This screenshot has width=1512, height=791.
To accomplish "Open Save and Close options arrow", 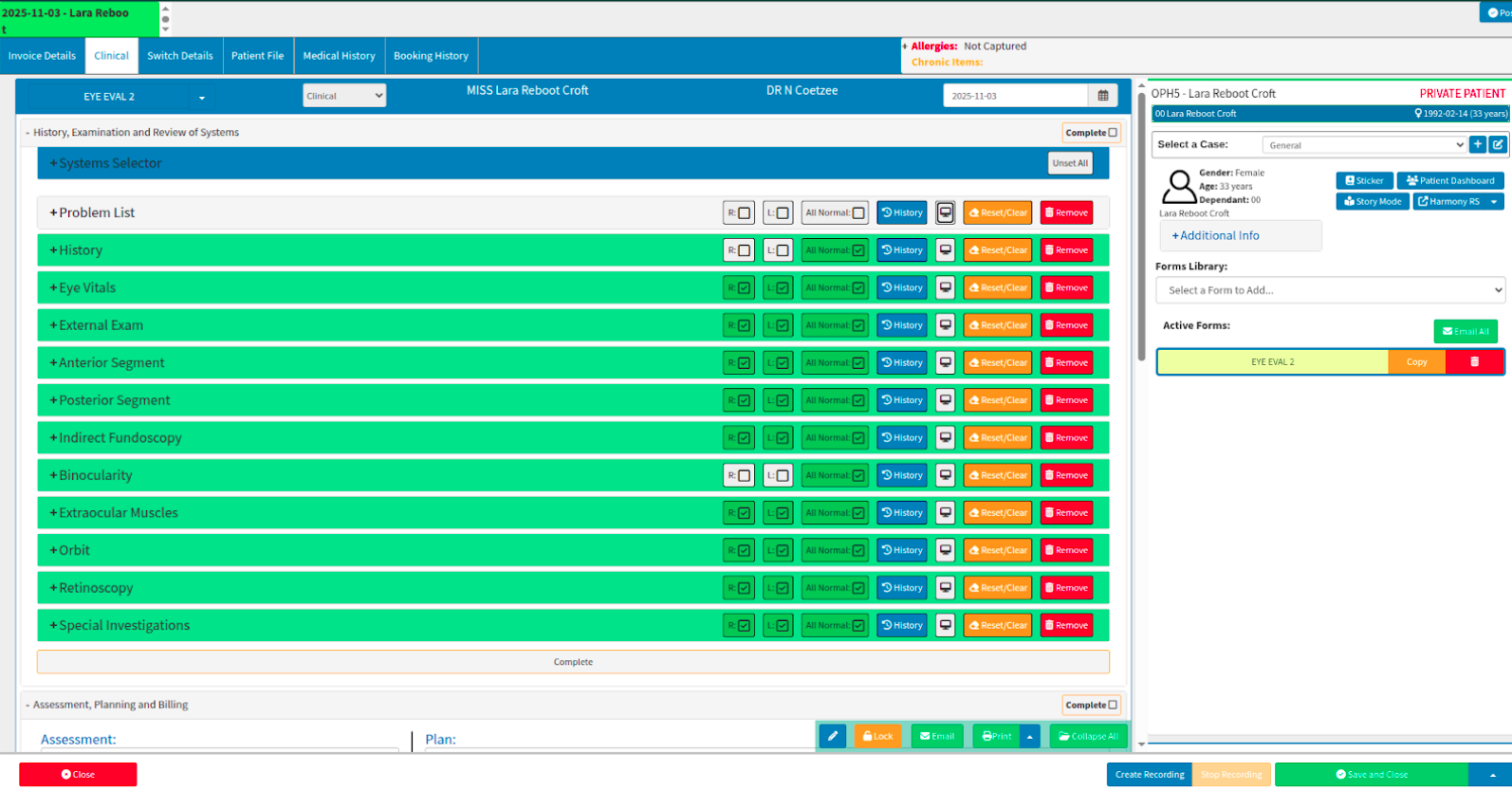I will tap(1493, 775).
